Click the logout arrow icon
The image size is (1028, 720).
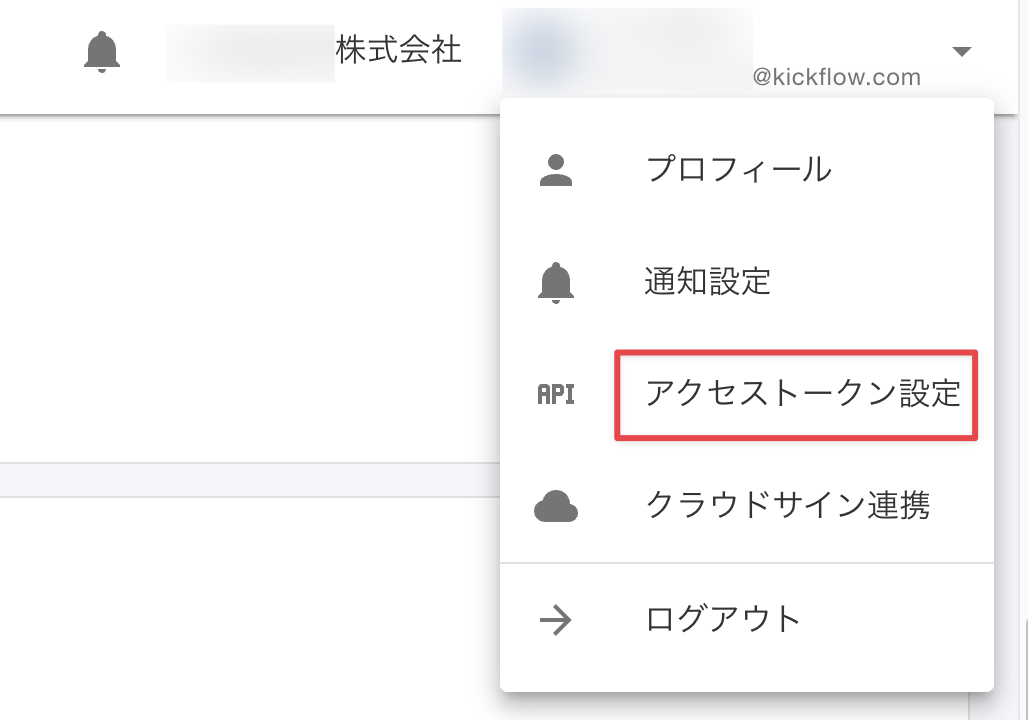pos(556,618)
